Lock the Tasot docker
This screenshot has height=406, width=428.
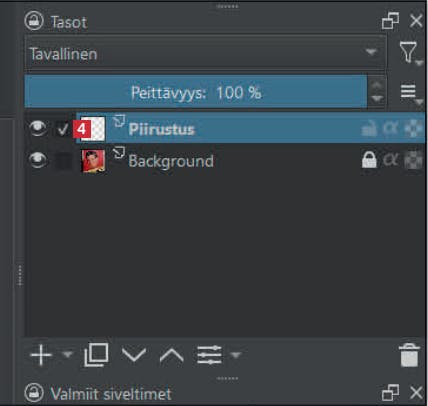34,21
